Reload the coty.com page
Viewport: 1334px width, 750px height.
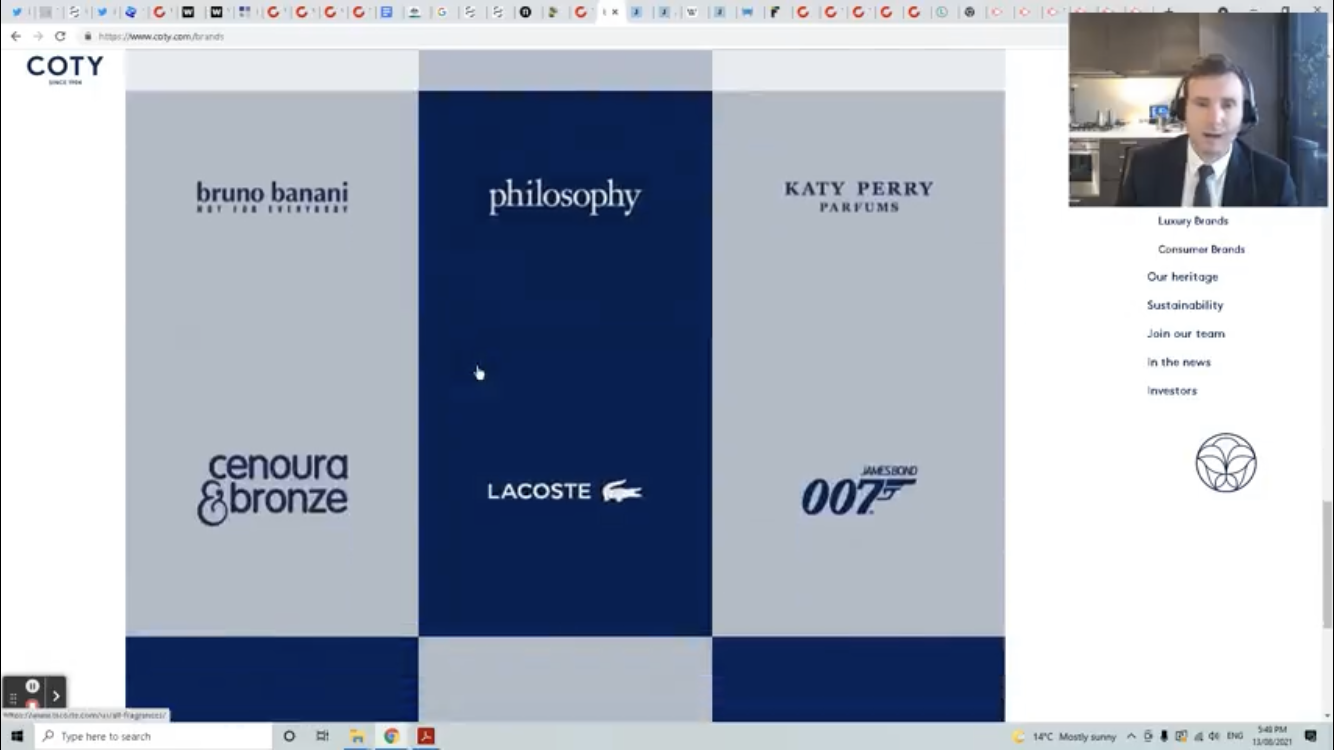(60, 36)
